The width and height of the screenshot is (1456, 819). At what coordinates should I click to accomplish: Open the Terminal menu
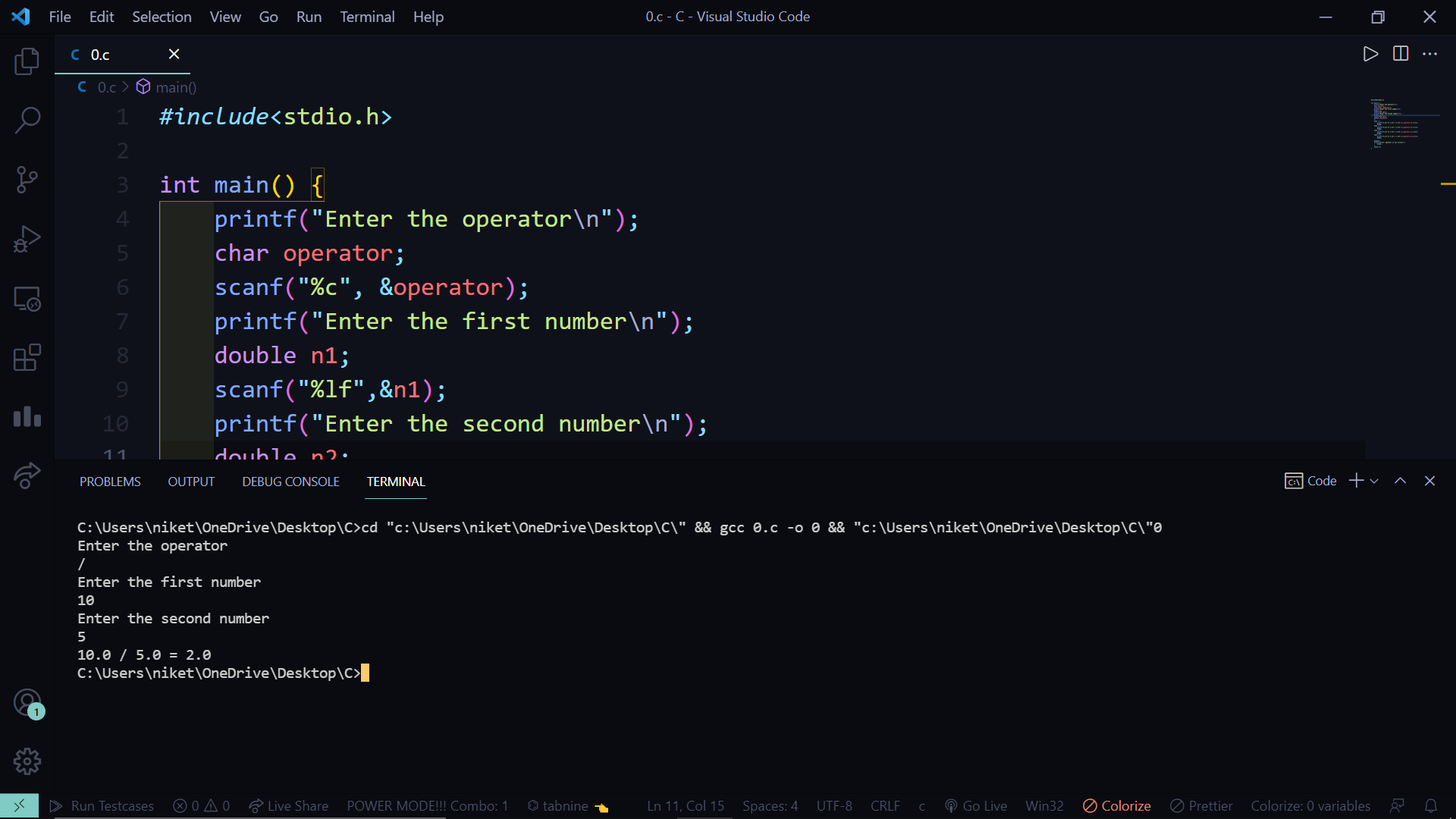tap(367, 17)
